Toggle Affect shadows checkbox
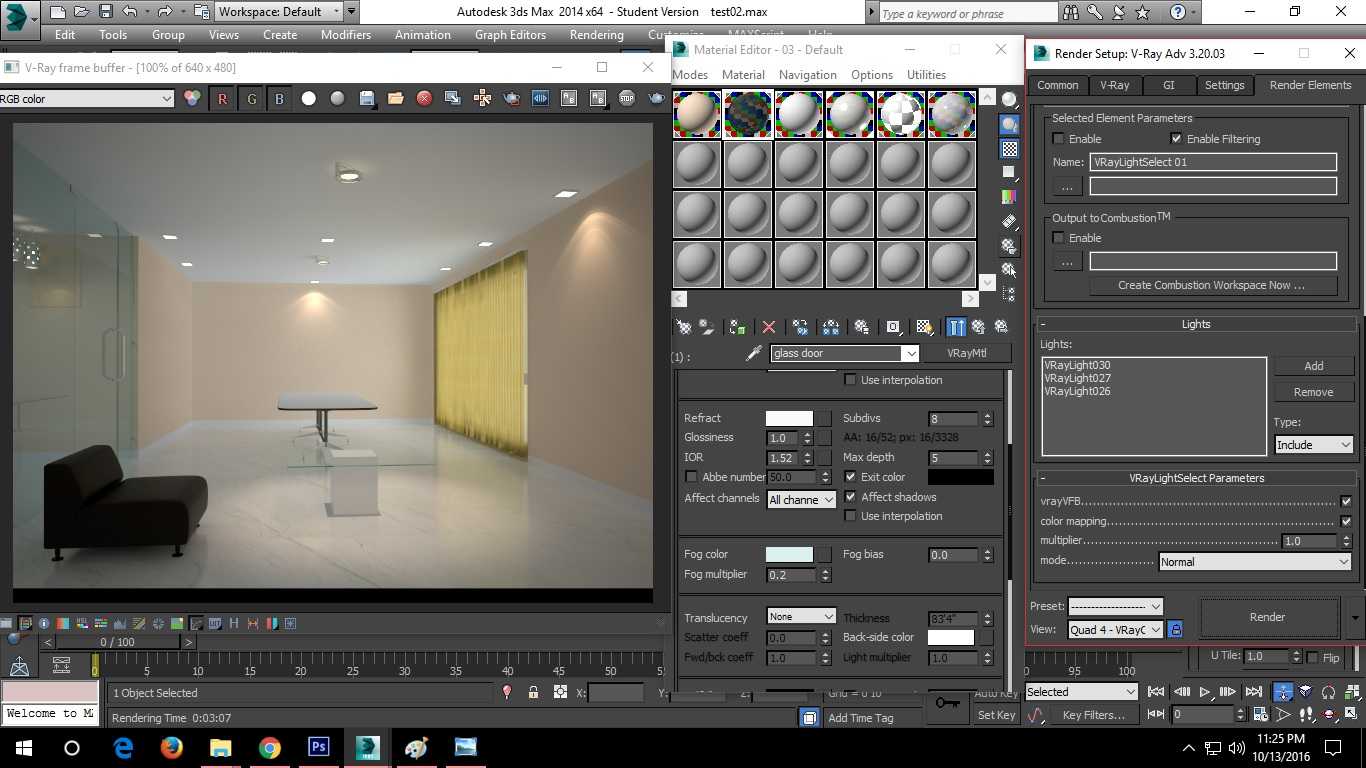Image resolution: width=1366 pixels, height=768 pixels. click(x=850, y=497)
